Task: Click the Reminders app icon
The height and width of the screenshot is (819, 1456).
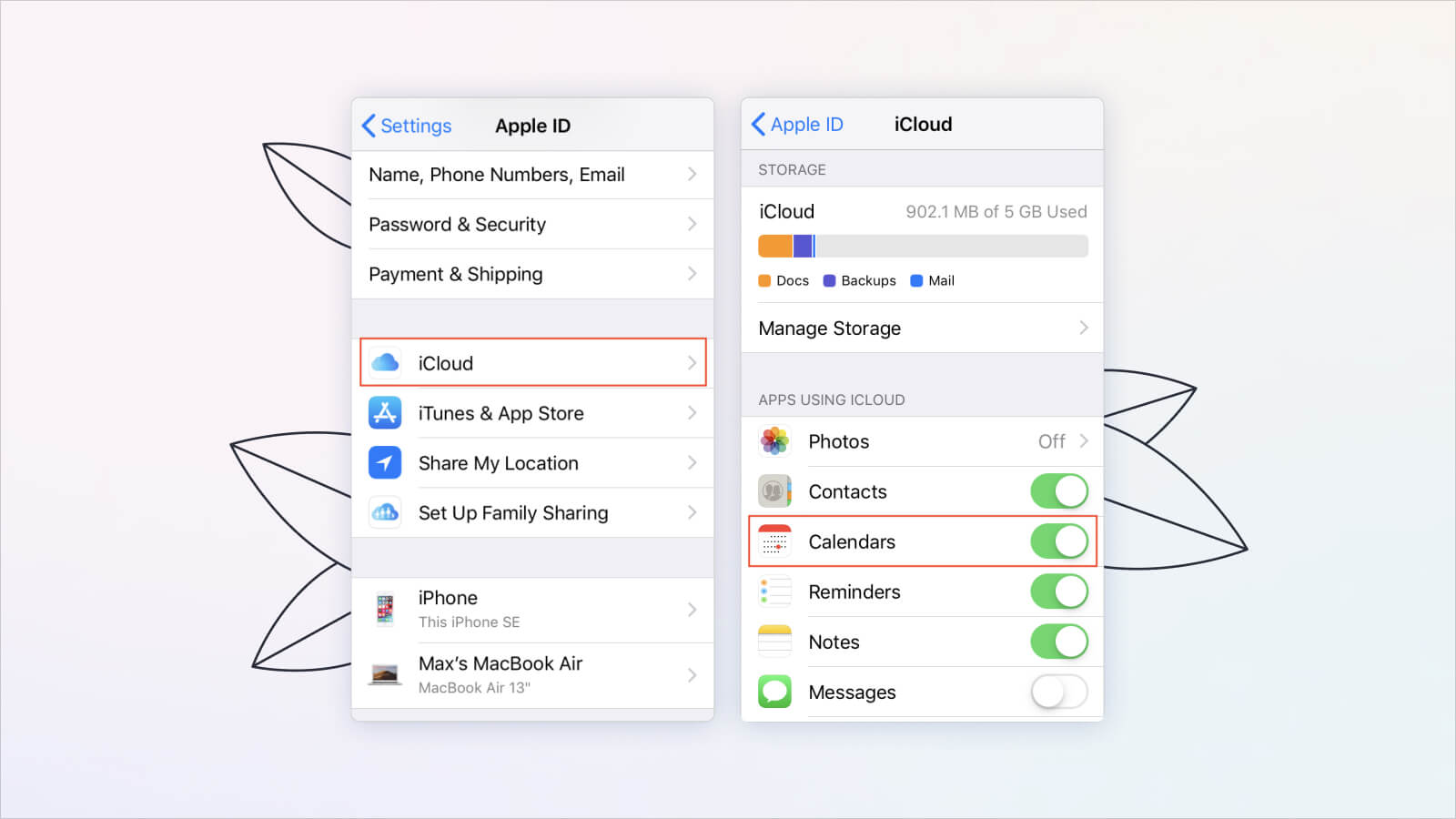Action: [x=774, y=591]
